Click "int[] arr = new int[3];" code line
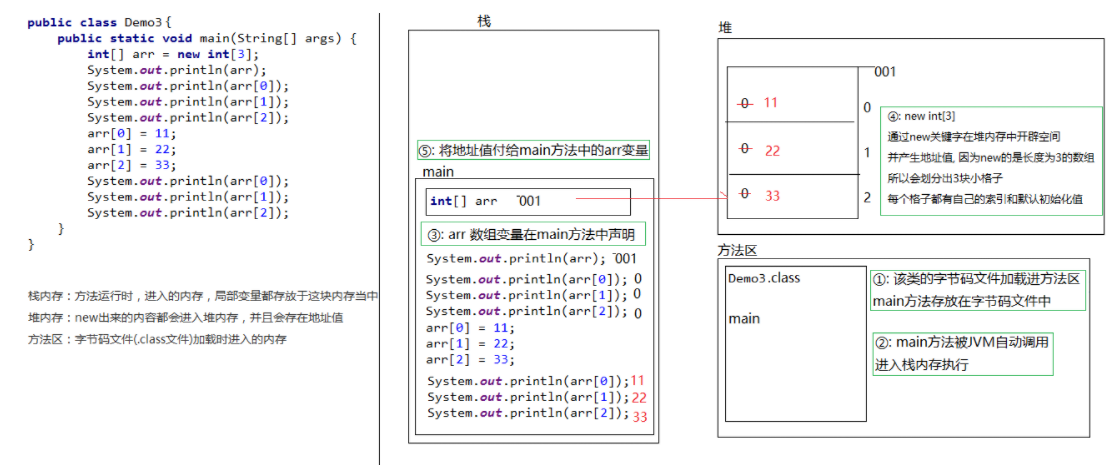Screen dimensions: 1111x465 [x=174, y=55]
